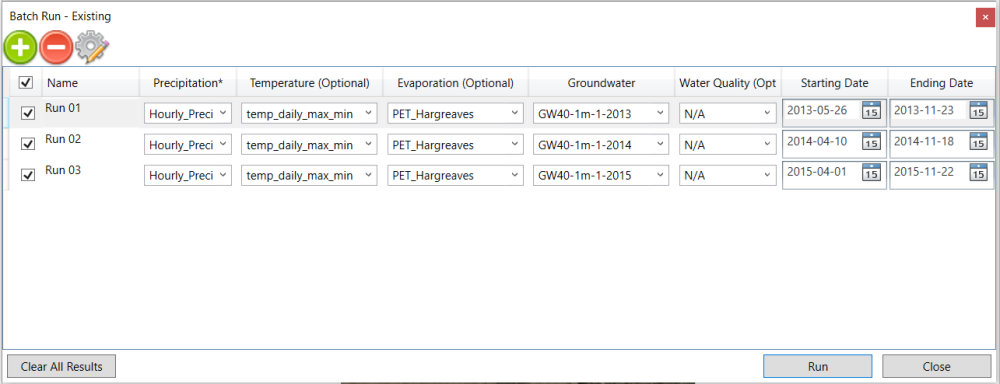Open Run 02 Precipitation dropdown

188,145
